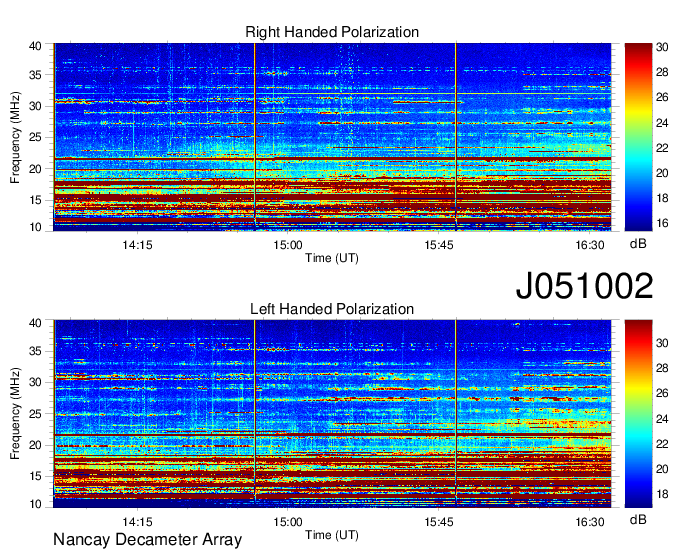Click the upper plot's dB color bar

click(x=638, y=137)
